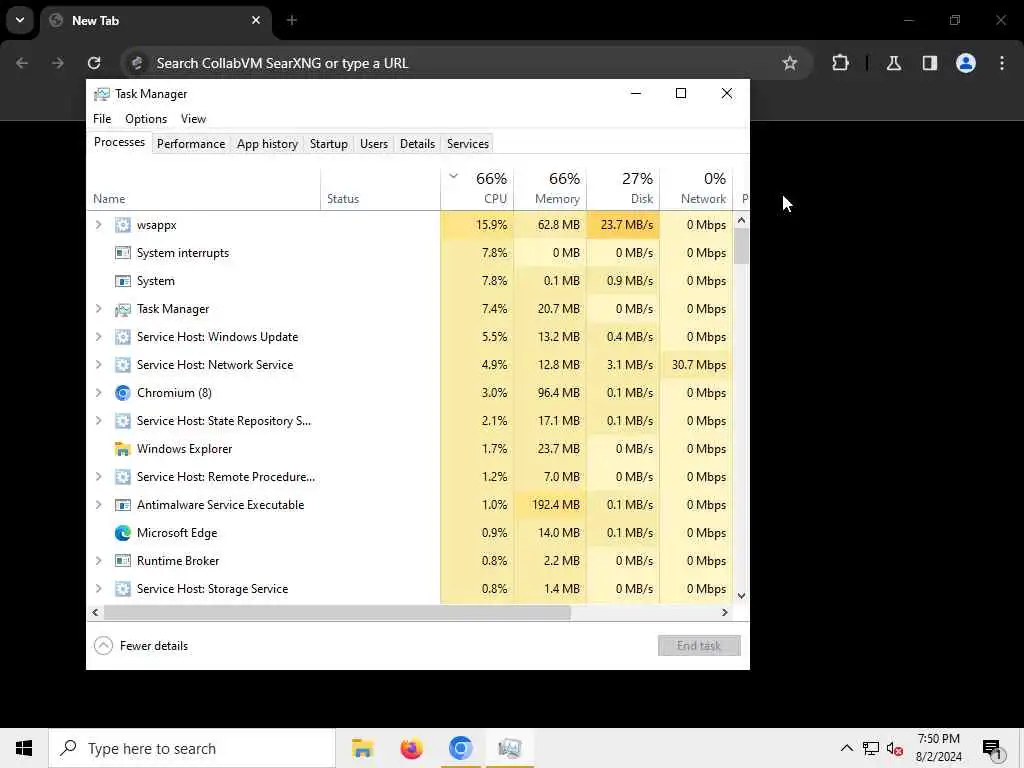Open Firefox from the taskbar
The width and height of the screenshot is (1024, 768).
point(411,748)
